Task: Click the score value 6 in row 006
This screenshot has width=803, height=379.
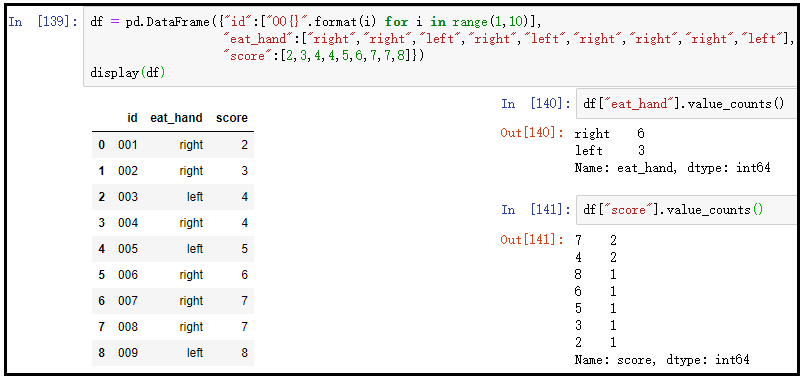Action: (244, 275)
